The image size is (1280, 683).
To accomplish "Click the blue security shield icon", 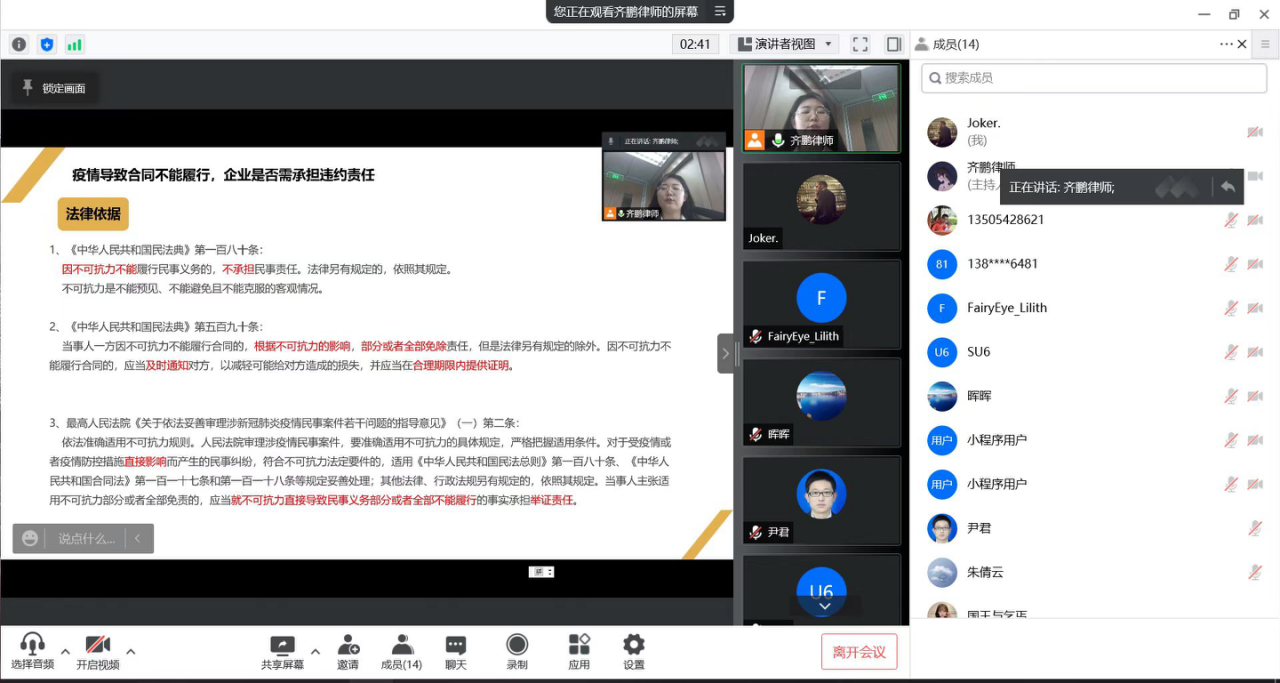I will [x=47, y=44].
